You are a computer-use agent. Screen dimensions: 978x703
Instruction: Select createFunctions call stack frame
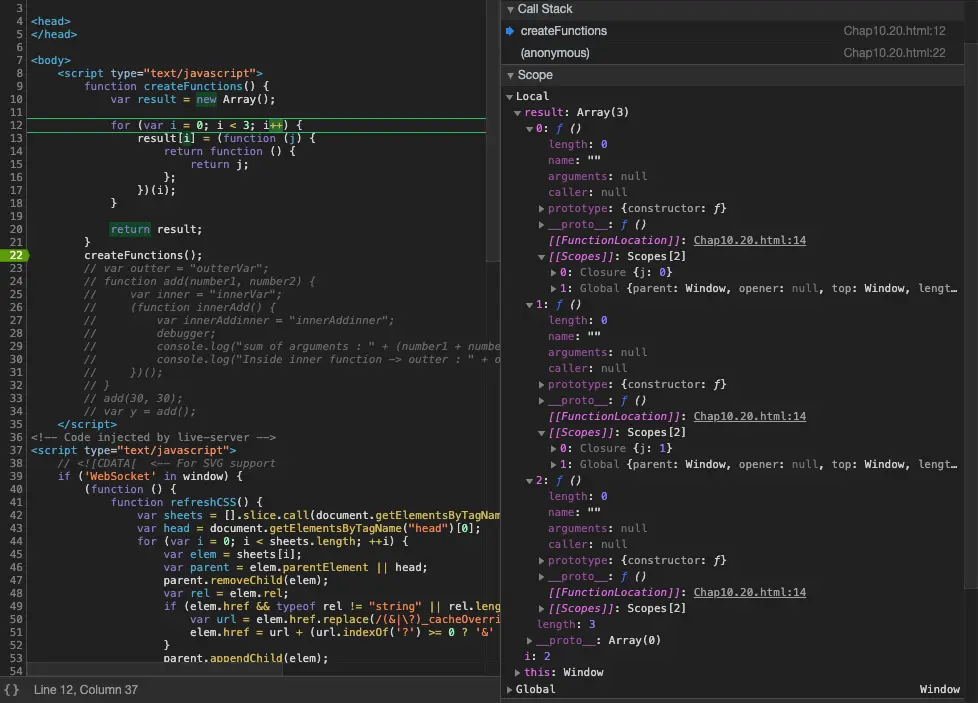point(733,31)
